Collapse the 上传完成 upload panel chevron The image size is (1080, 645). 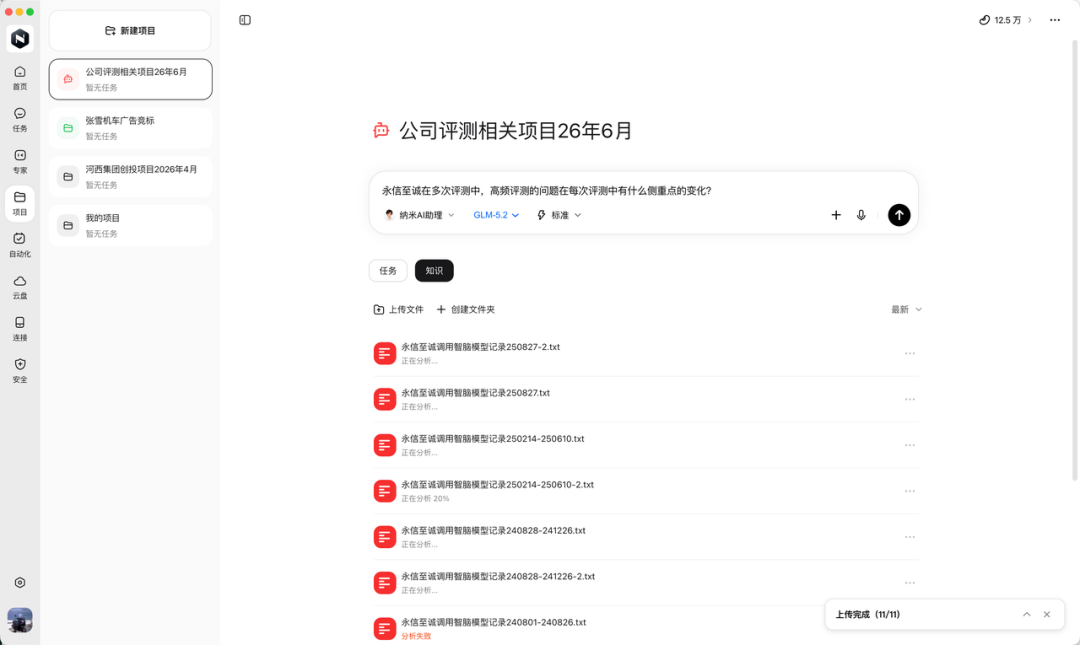coord(1026,614)
